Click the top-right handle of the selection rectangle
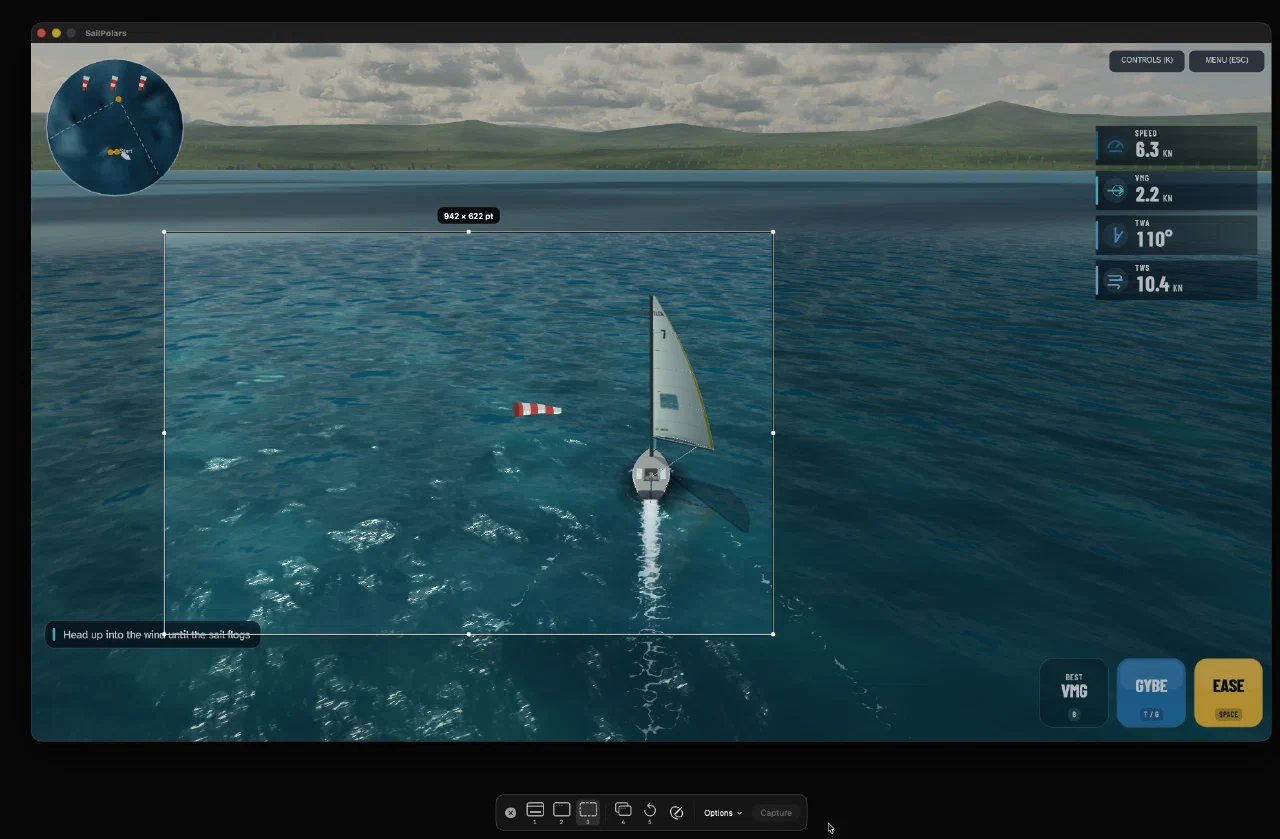The width and height of the screenshot is (1280, 839). pos(773,232)
